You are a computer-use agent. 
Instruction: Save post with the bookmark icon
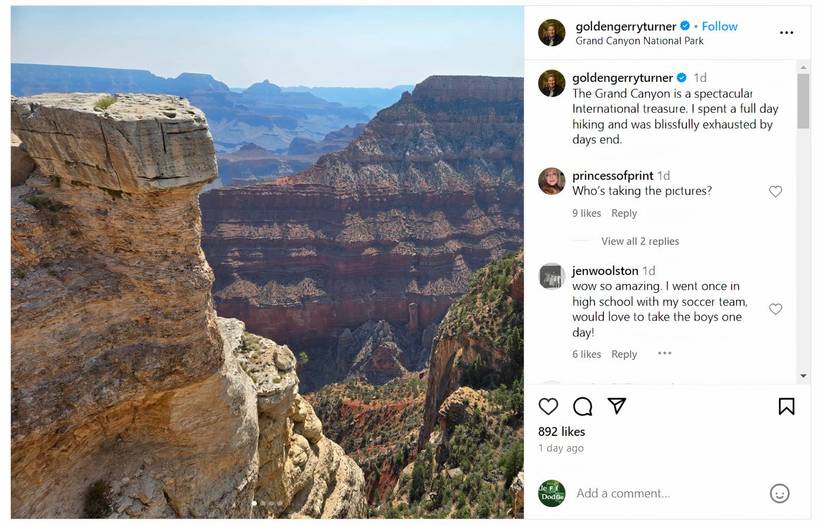click(x=786, y=406)
